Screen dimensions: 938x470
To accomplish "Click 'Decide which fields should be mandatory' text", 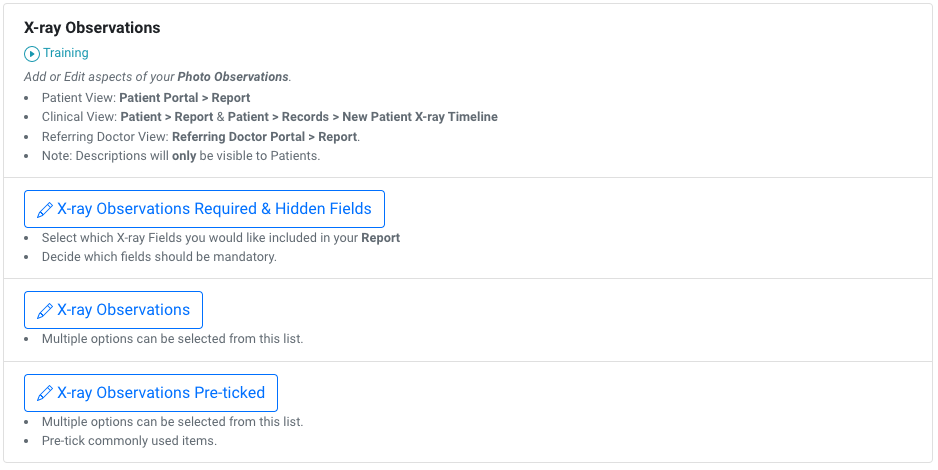I will coord(158,257).
